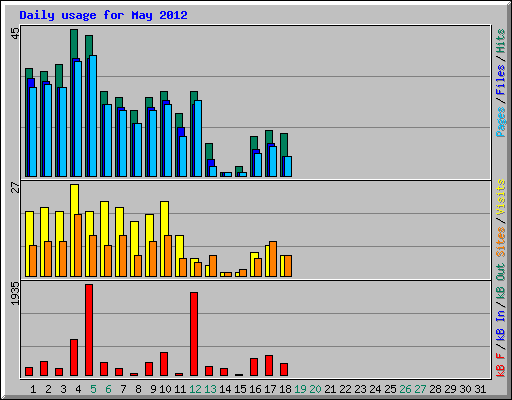Click the red kB bar for day 17
Image resolution: width=512 pixels, height=400 pixels.
[x=269, y=366]
